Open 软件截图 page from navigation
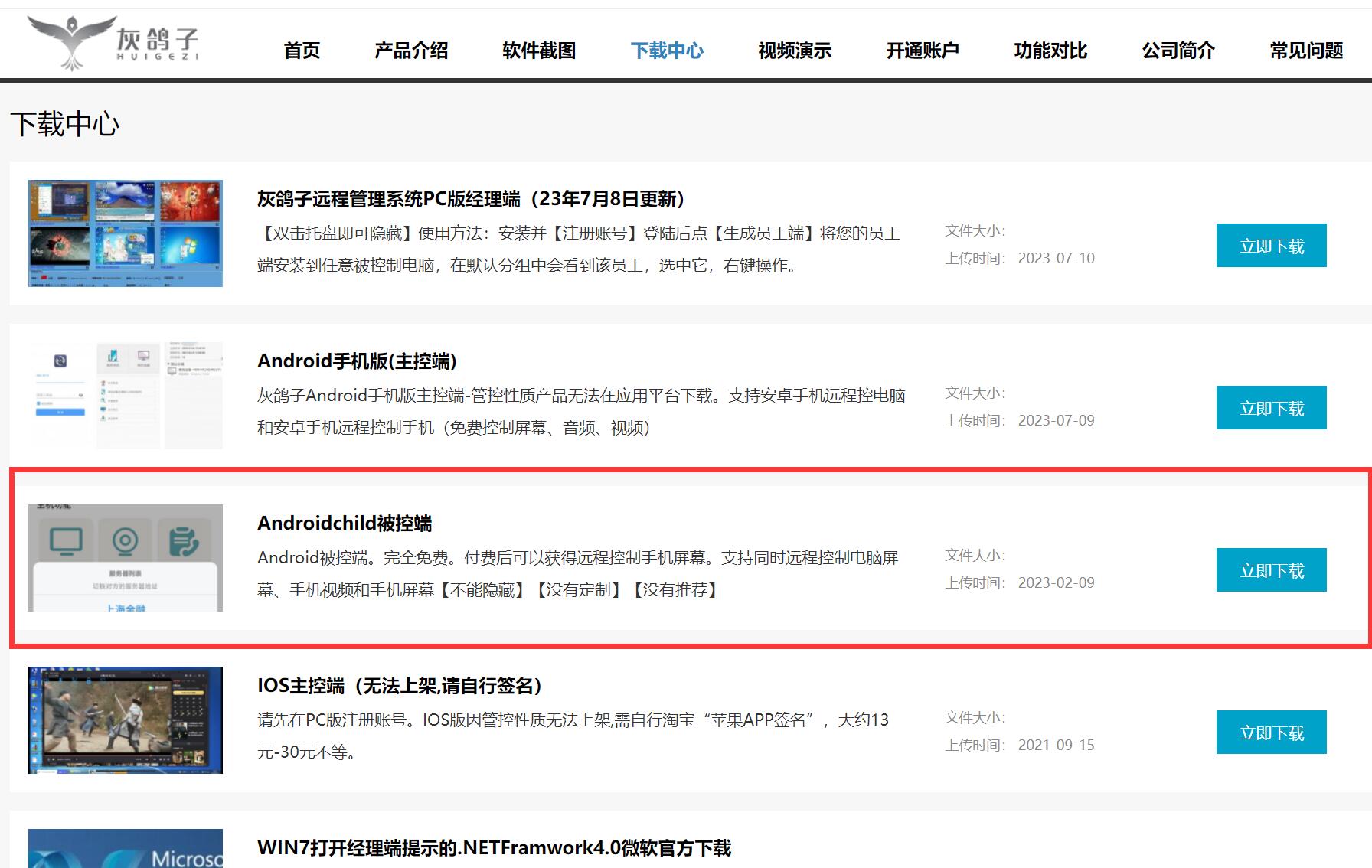The image size is (1372, 868). (539, 51)
